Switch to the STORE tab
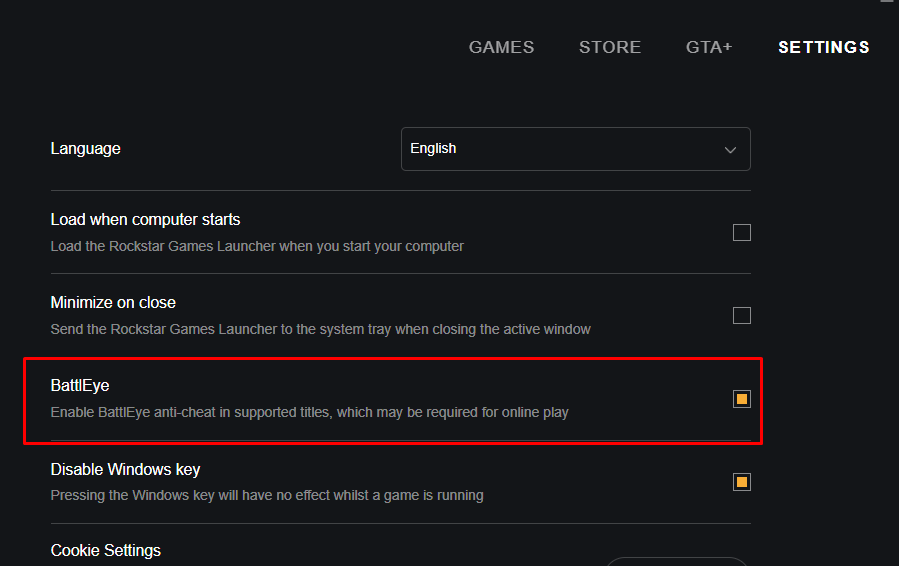The height and width of the screenshot is (566, 899). (x=609, y=47)
